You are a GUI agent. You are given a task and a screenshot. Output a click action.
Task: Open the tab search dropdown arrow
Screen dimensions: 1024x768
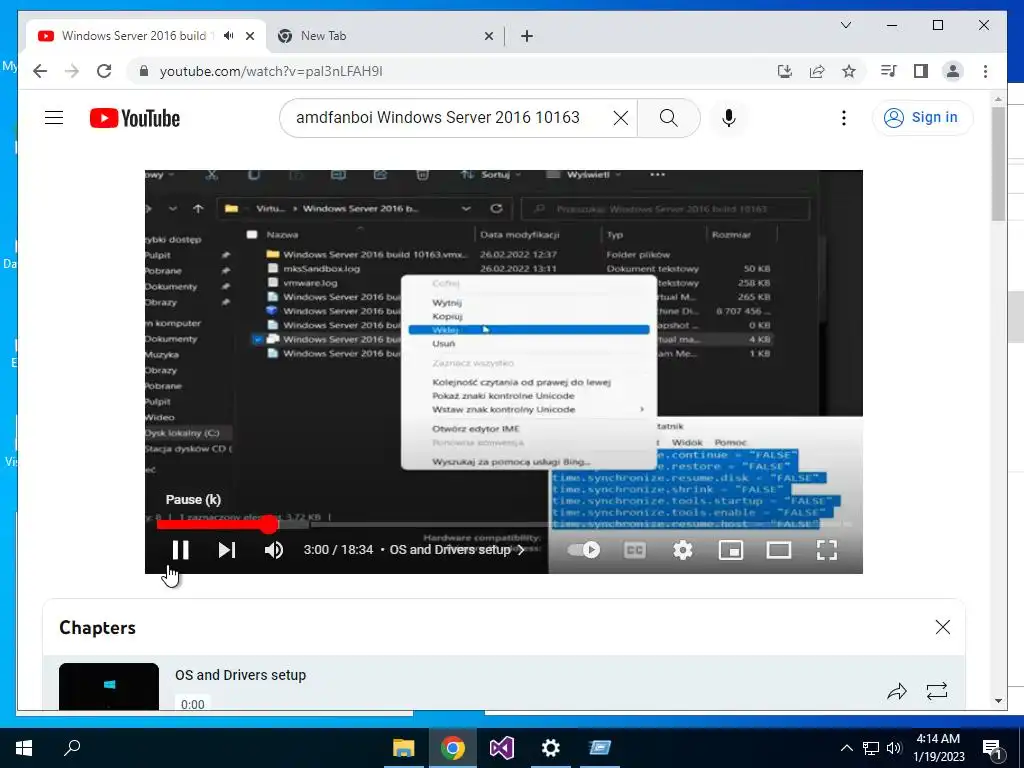point(846,25)
